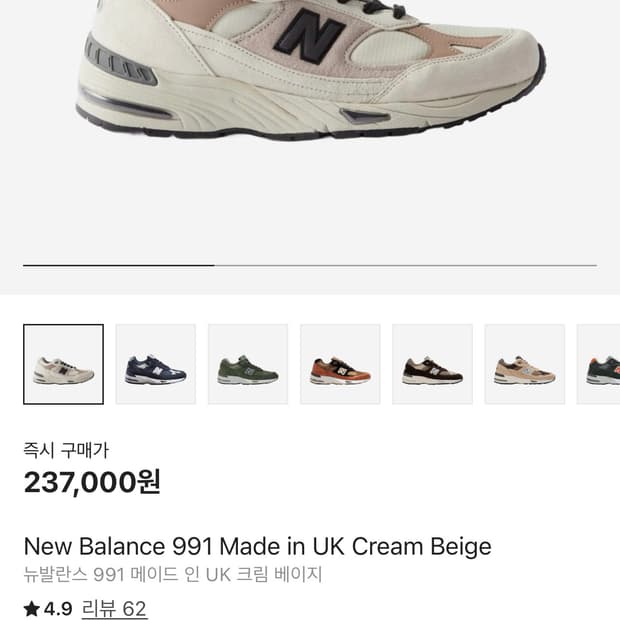The height and width of the screenshot is (620, 620).
Task: Click the black N logo on the shoe
Action: tap(309, 36)
